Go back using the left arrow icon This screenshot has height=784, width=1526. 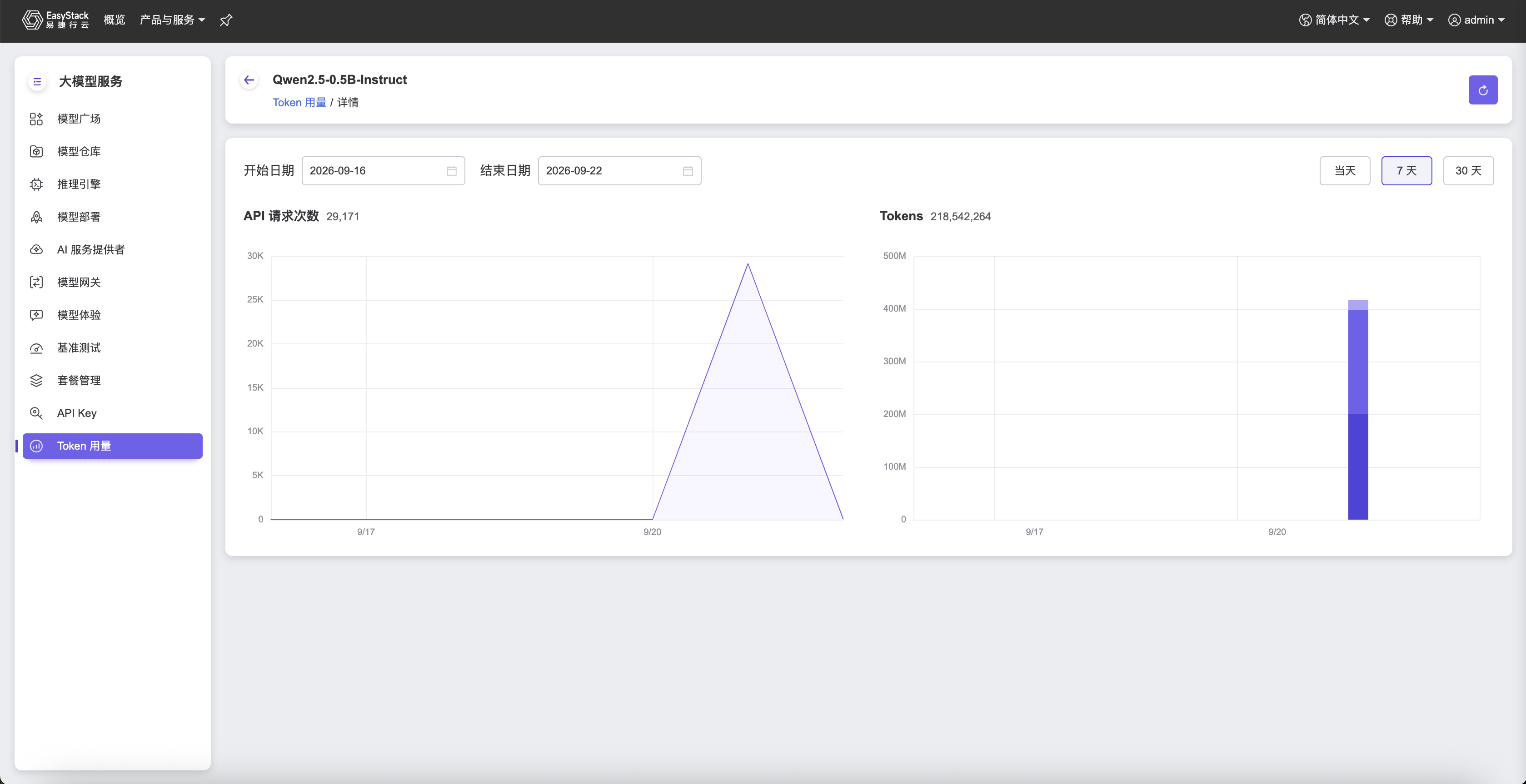point(249,80)
